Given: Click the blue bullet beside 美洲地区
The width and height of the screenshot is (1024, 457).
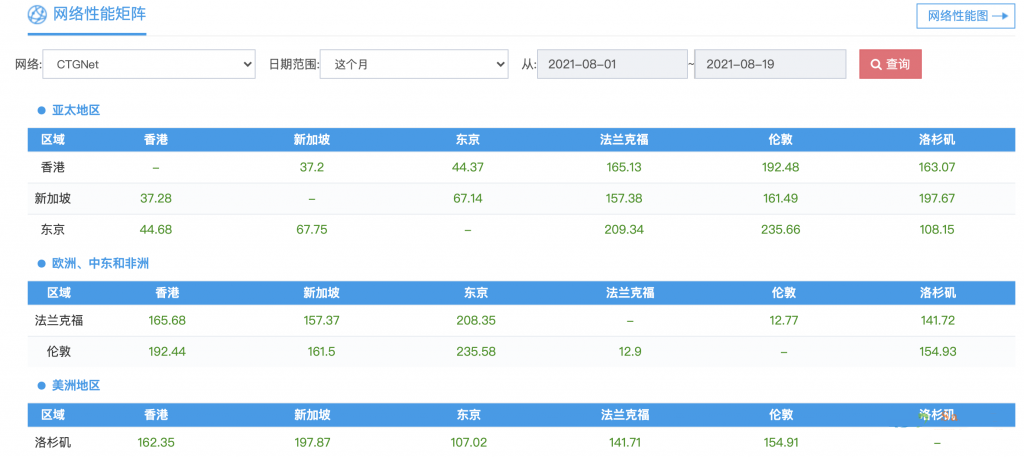Looking at the screenshot, I should 42,386.
